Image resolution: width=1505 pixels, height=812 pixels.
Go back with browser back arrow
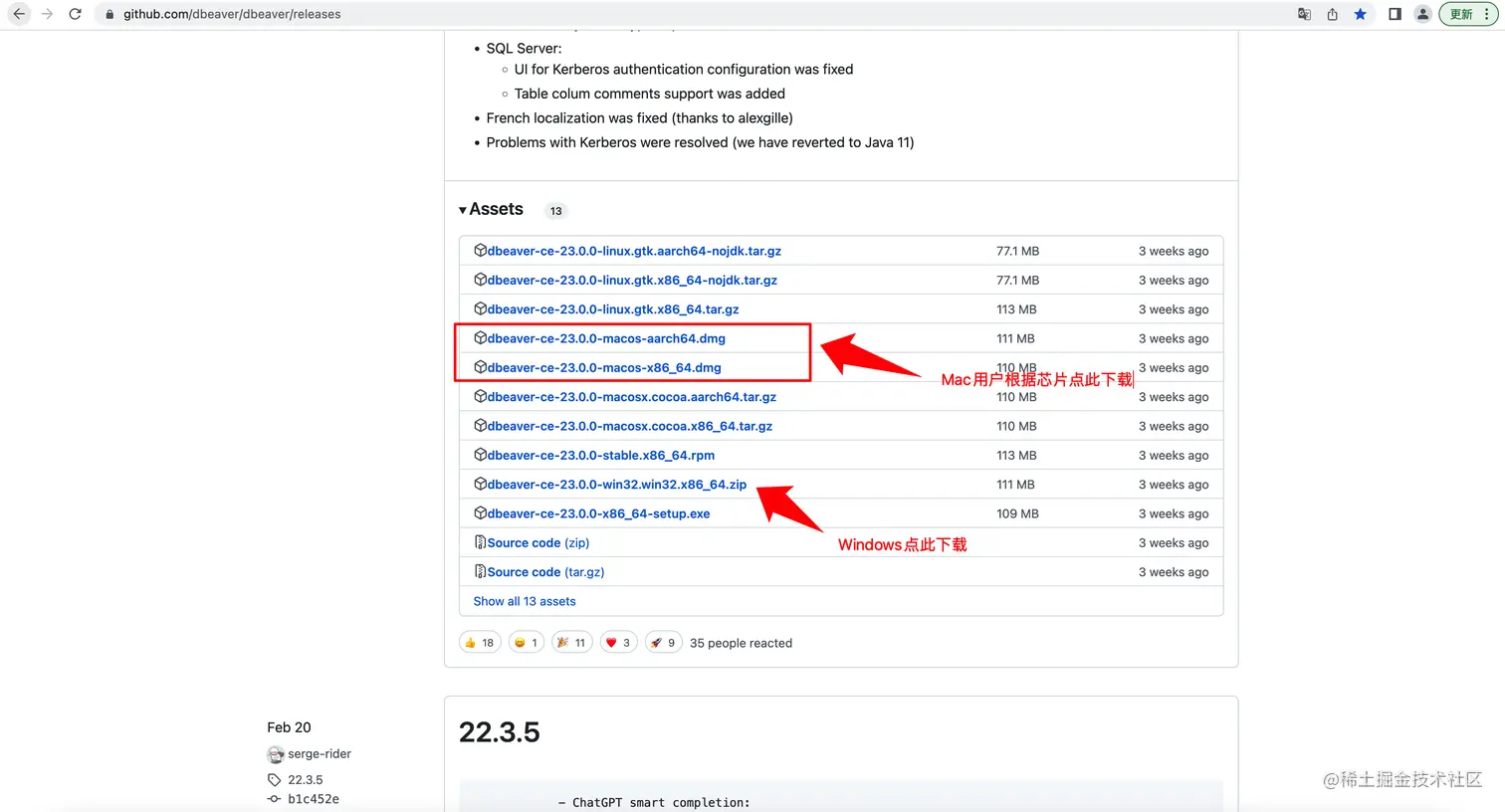click(x=19, y=14)
